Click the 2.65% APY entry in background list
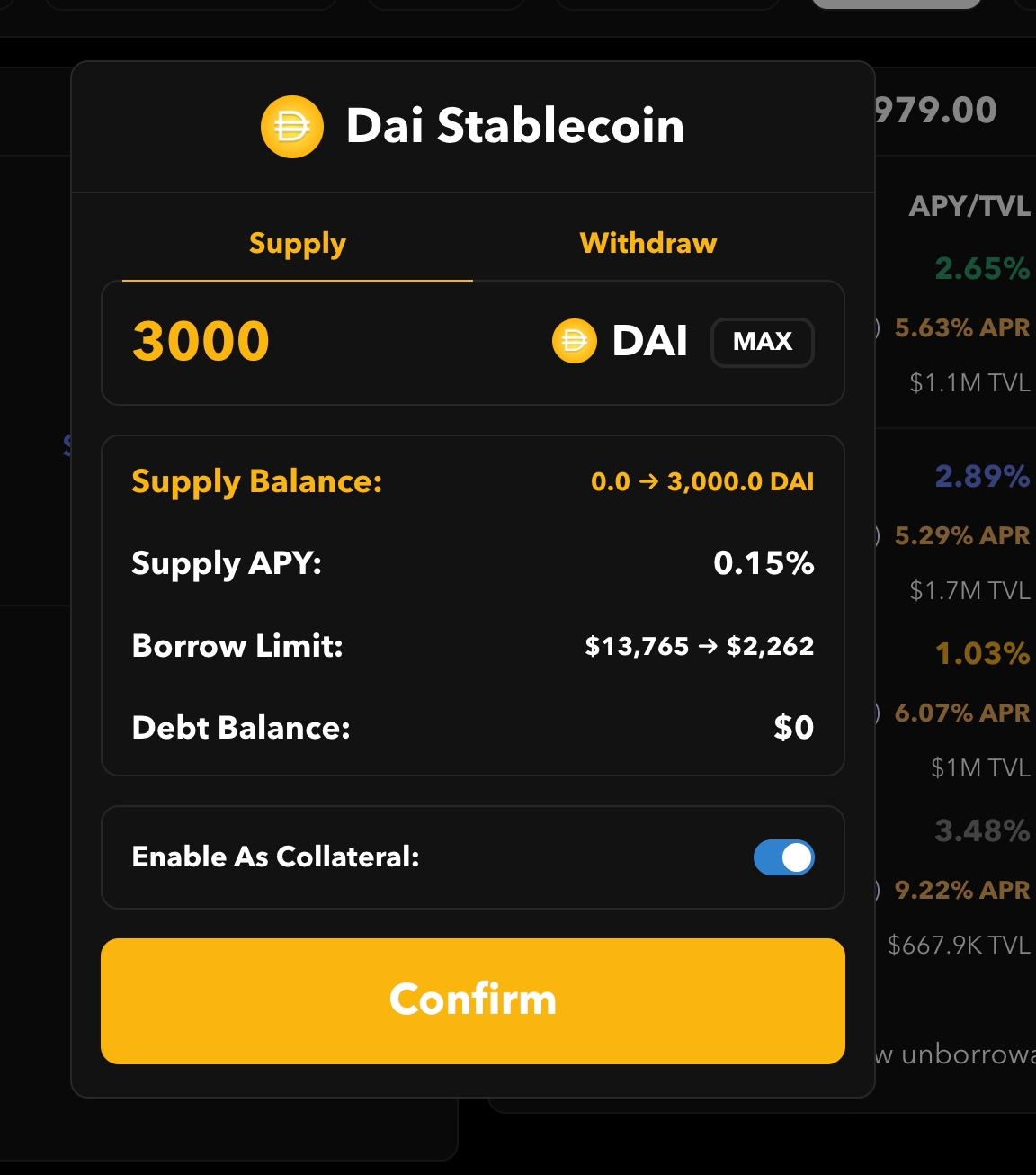1036x1175 pixels. tap(981, 268)
